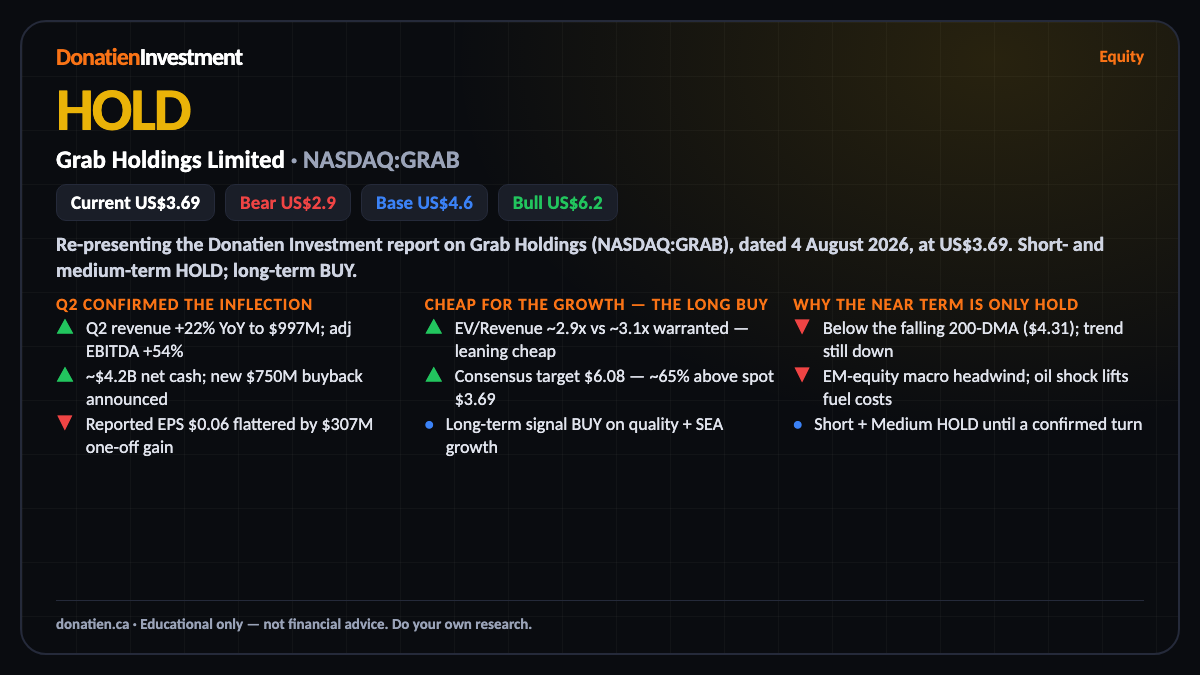Select the Bull US$6.2 scenario chip
The width and height of the screenshot is (1200, 675).
click(558, 203)
